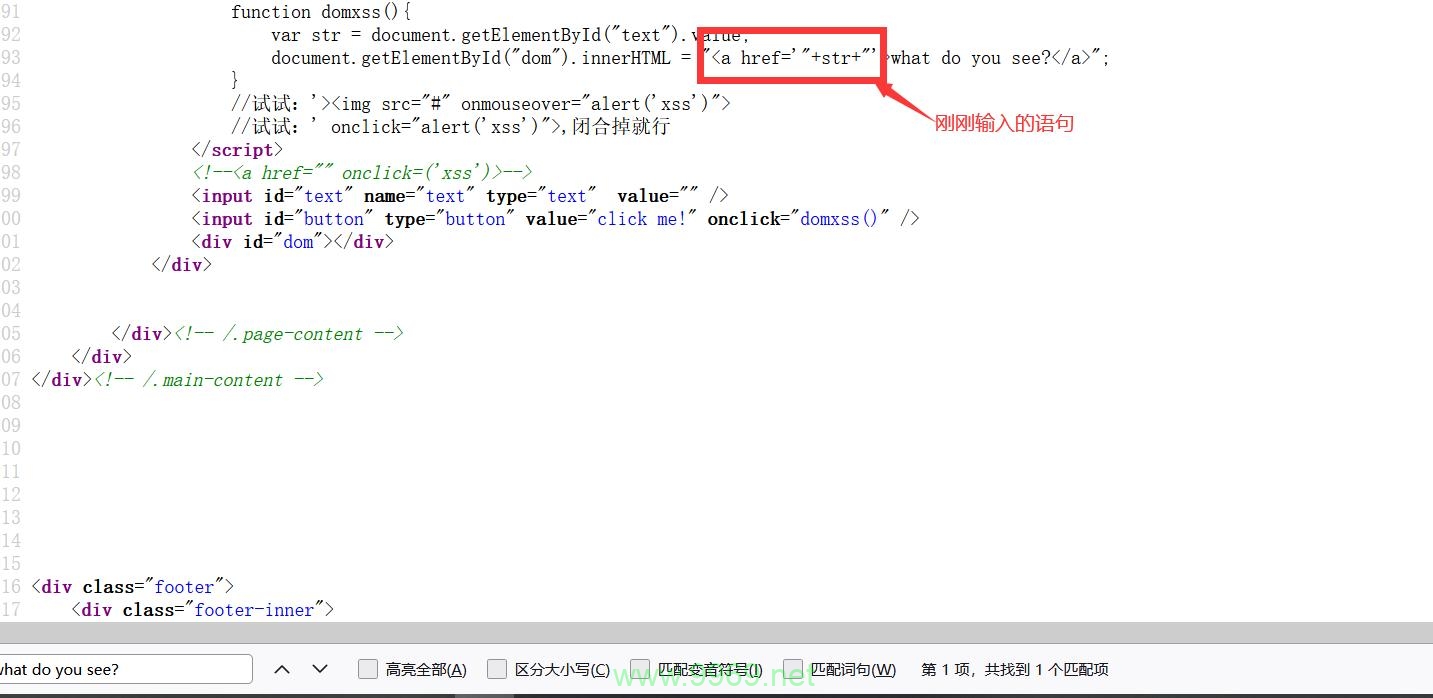The image size is (1433, 698).
Task: Enable the 匹配词句 whole words checkbox
Action: pyautogui.click(x=792, y=669)
